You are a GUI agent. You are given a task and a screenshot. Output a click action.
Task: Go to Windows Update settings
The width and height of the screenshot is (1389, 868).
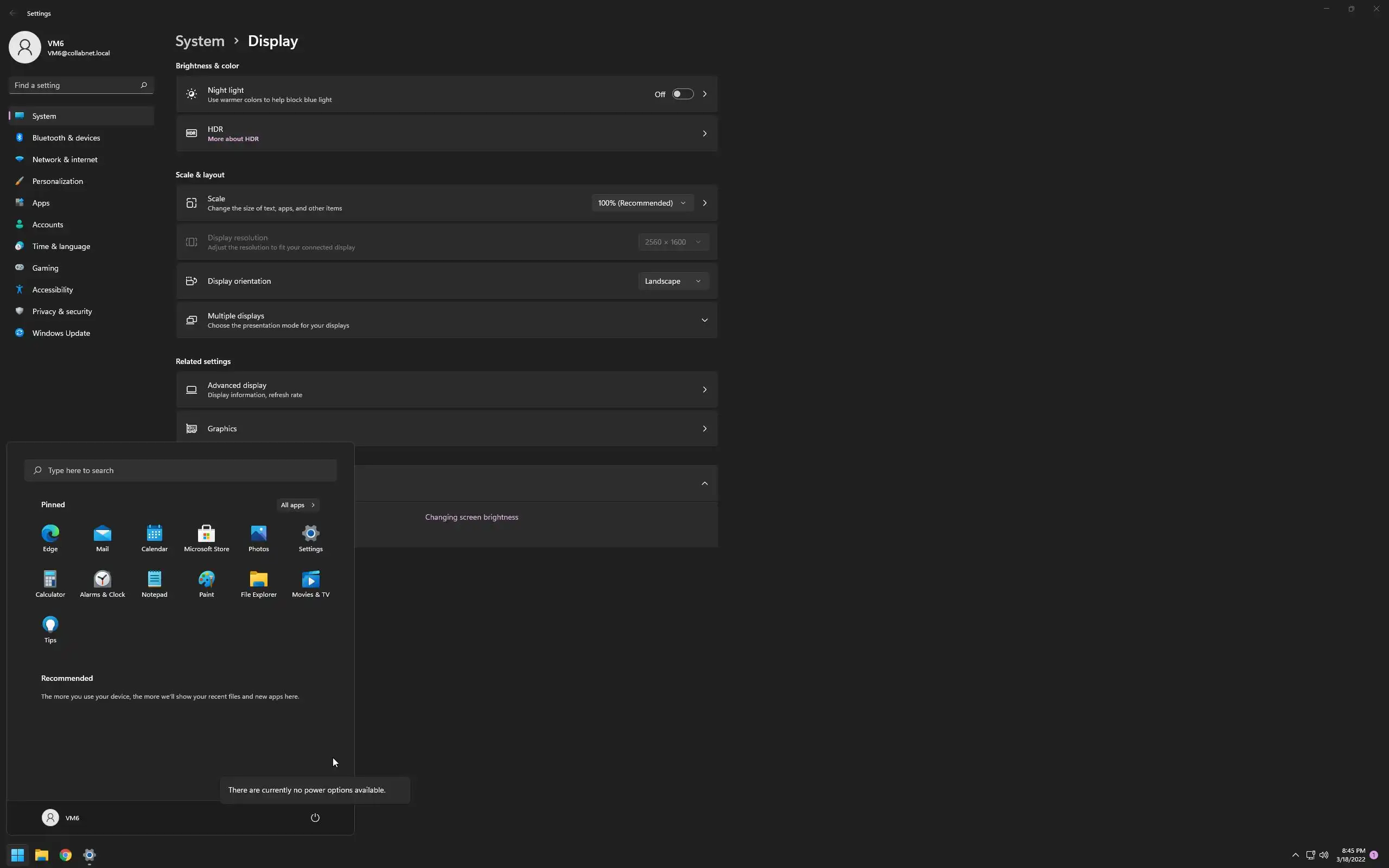pos(61,333)
